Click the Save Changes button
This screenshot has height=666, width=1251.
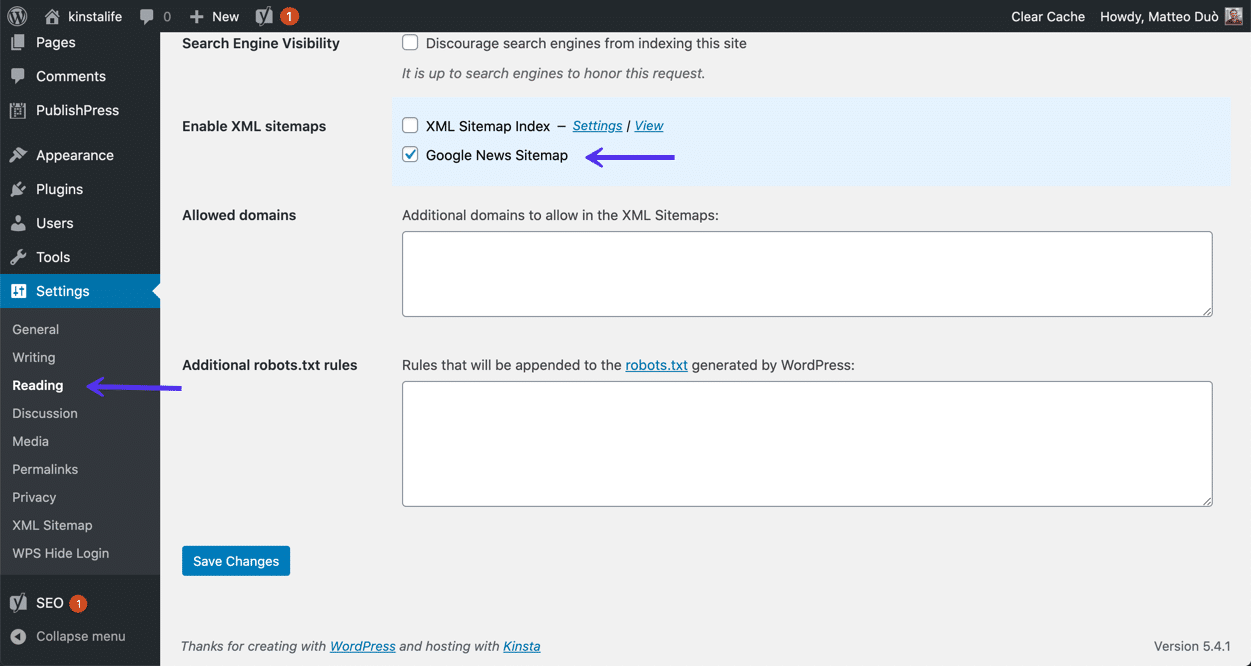pos(236,561)
